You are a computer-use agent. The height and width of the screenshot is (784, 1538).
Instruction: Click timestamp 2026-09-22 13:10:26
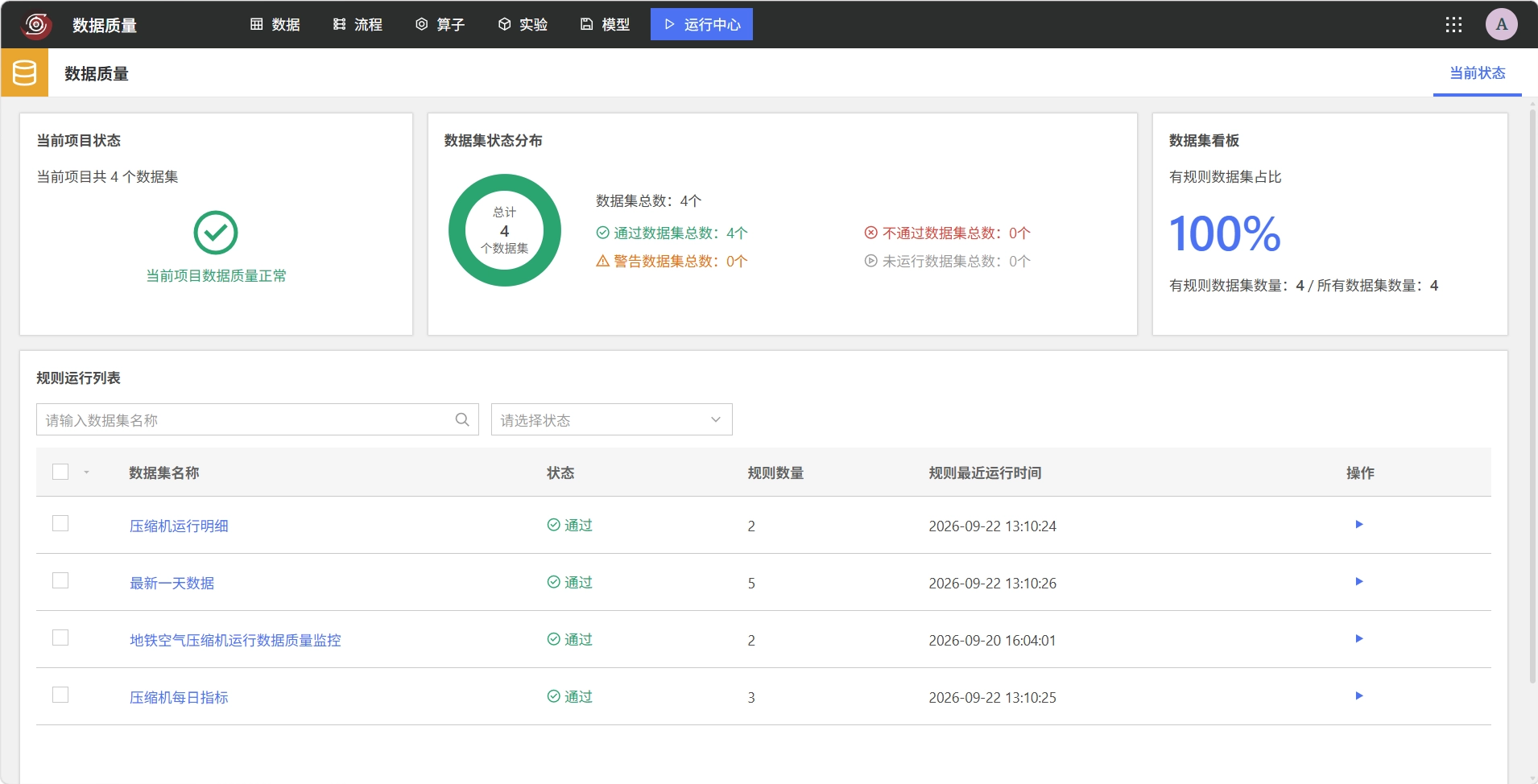pyautogui.click(x=992, y=584)
